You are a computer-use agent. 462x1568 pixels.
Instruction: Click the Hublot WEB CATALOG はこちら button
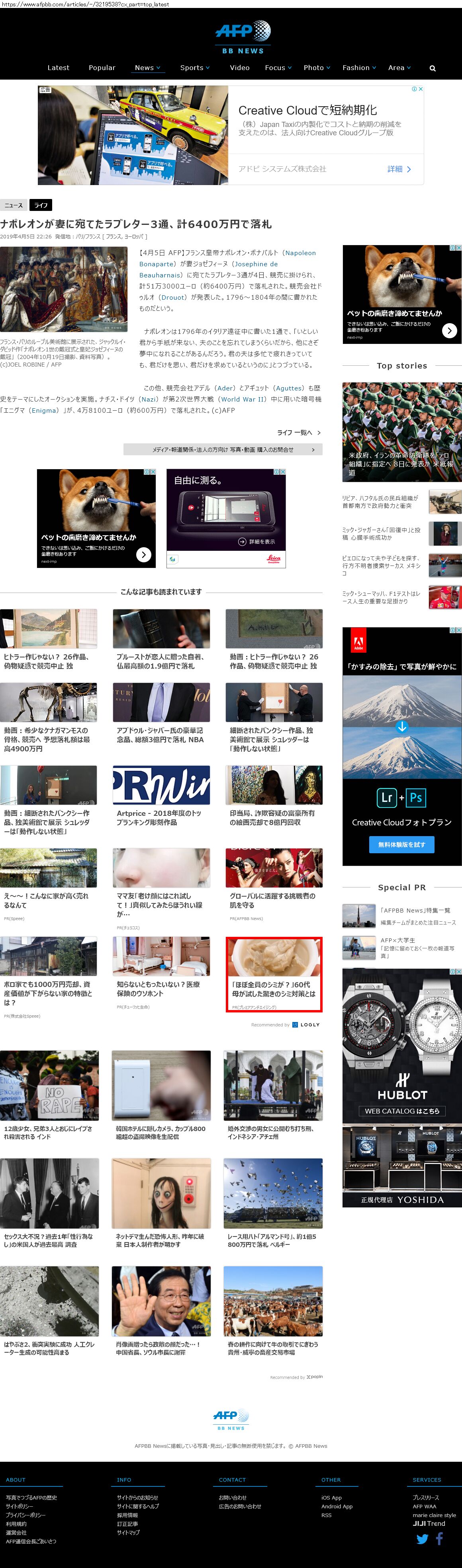tap(401, 1111)
